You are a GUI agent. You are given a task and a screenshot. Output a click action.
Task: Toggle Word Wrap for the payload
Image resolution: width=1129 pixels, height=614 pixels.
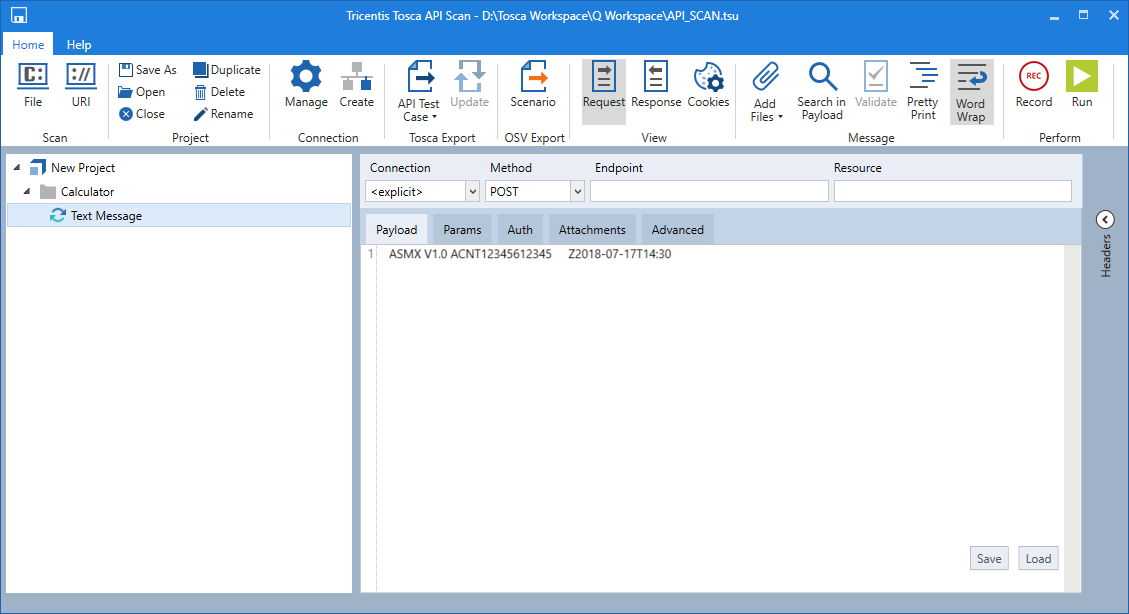970,91
